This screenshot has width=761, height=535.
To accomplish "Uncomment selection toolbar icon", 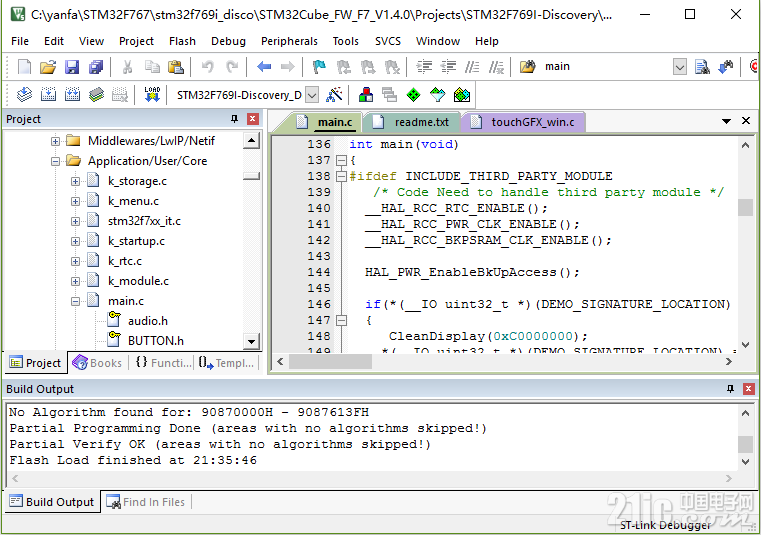I will point(496,67).
